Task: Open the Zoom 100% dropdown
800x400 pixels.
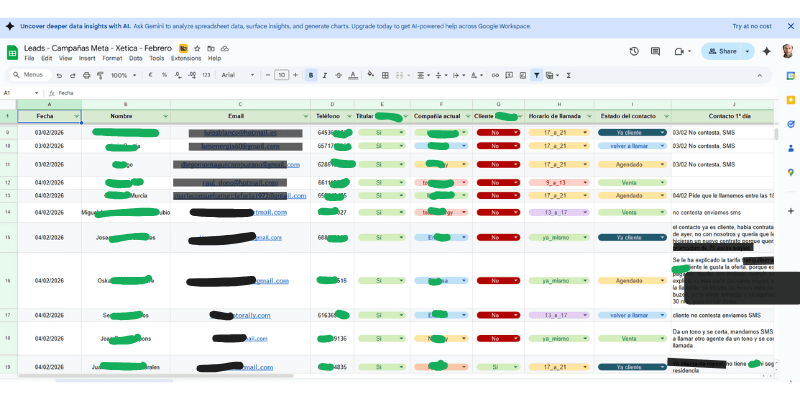Action: point(124,76)
